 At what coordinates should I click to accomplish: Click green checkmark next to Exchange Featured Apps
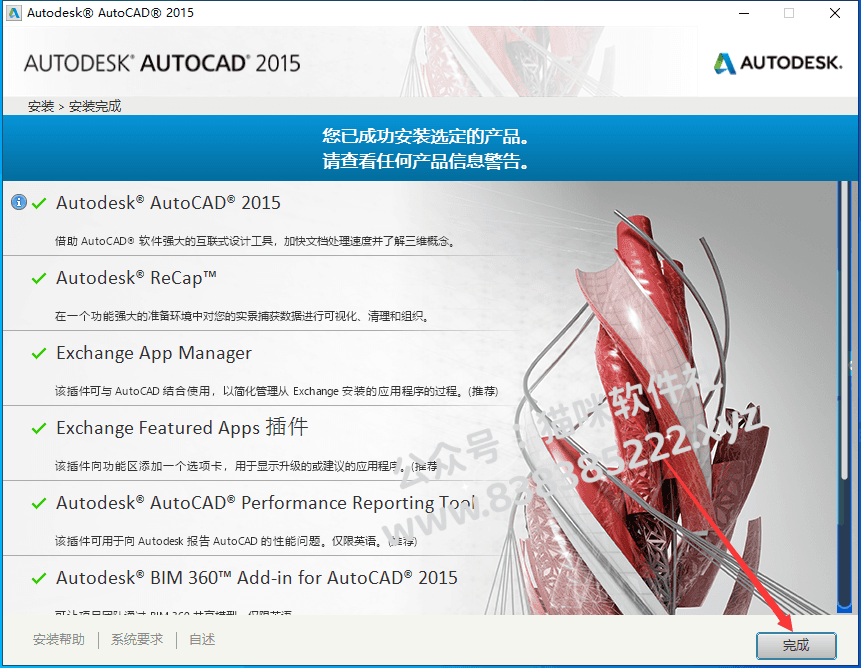tap(39, 428)
